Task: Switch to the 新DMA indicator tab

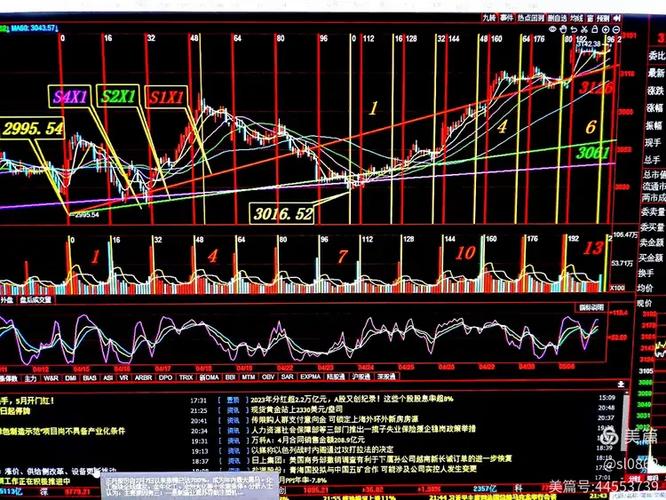Action: tap(209, 378)
